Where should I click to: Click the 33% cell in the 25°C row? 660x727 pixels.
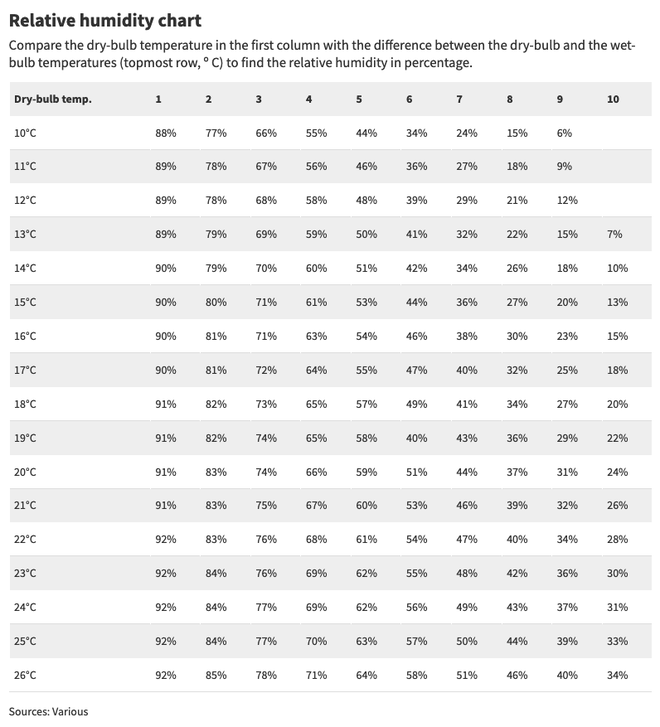(617, 641)
